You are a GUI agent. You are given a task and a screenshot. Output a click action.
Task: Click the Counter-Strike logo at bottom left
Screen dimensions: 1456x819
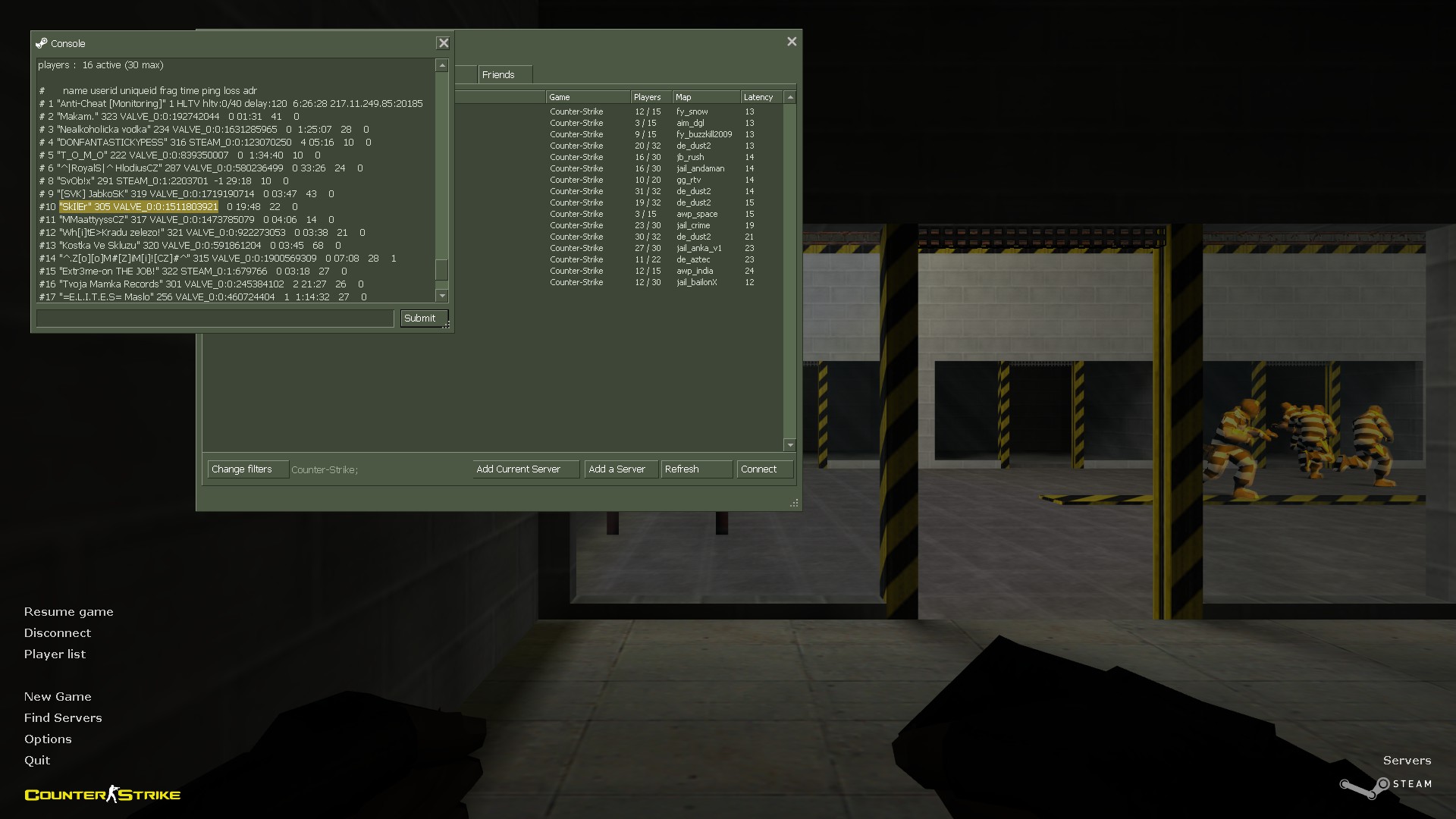(x=102, y=794)
